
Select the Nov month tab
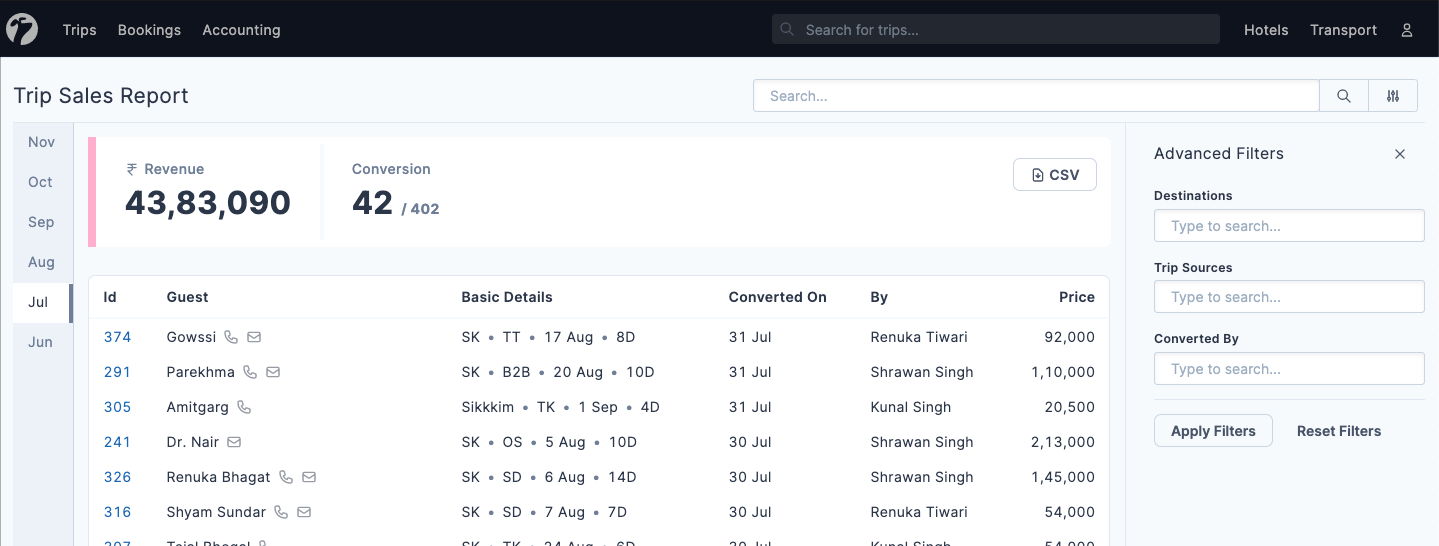[41, 142]
